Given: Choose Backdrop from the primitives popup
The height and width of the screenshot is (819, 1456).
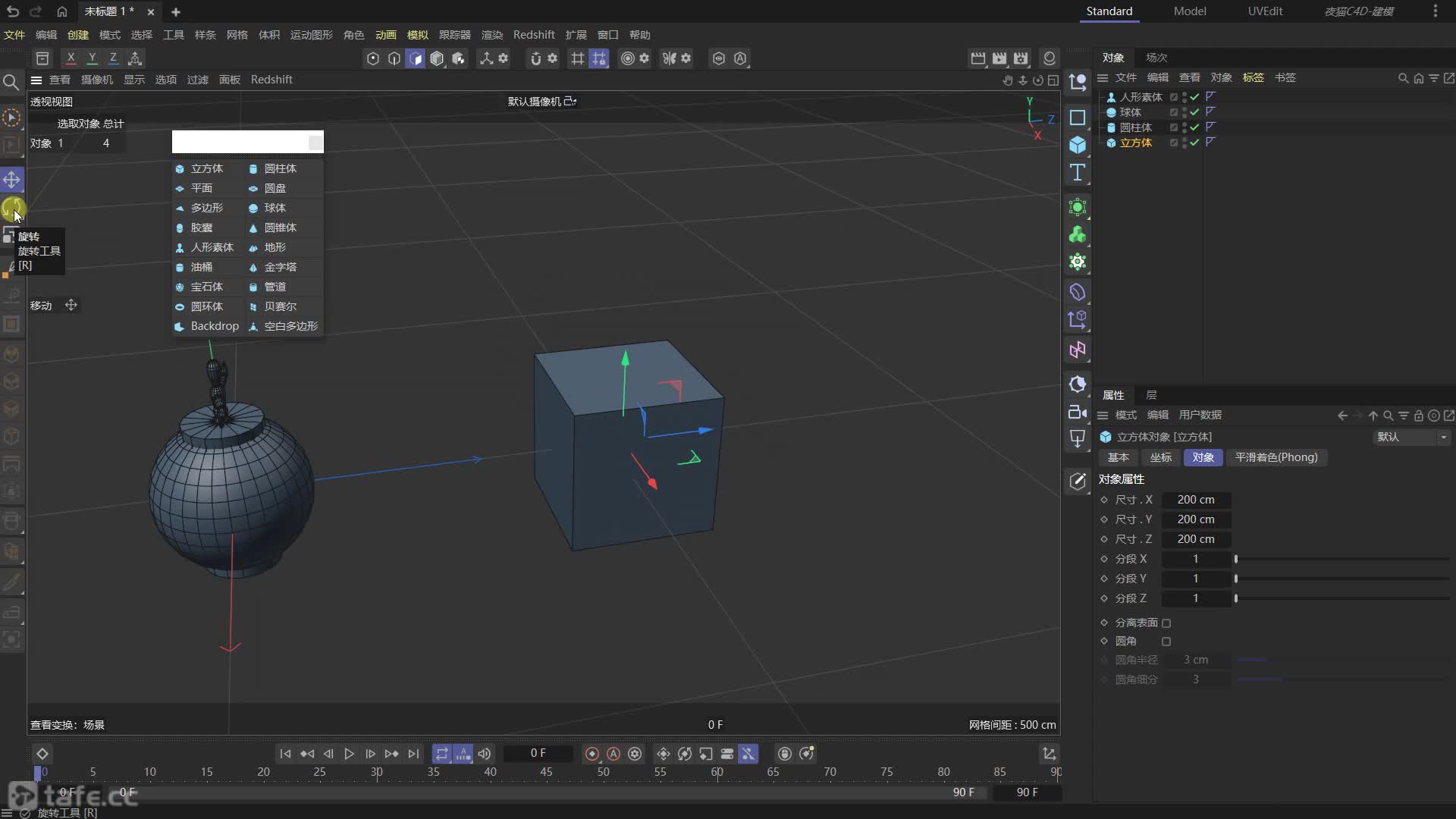Looking at the screenshot, I should point(215,326).
